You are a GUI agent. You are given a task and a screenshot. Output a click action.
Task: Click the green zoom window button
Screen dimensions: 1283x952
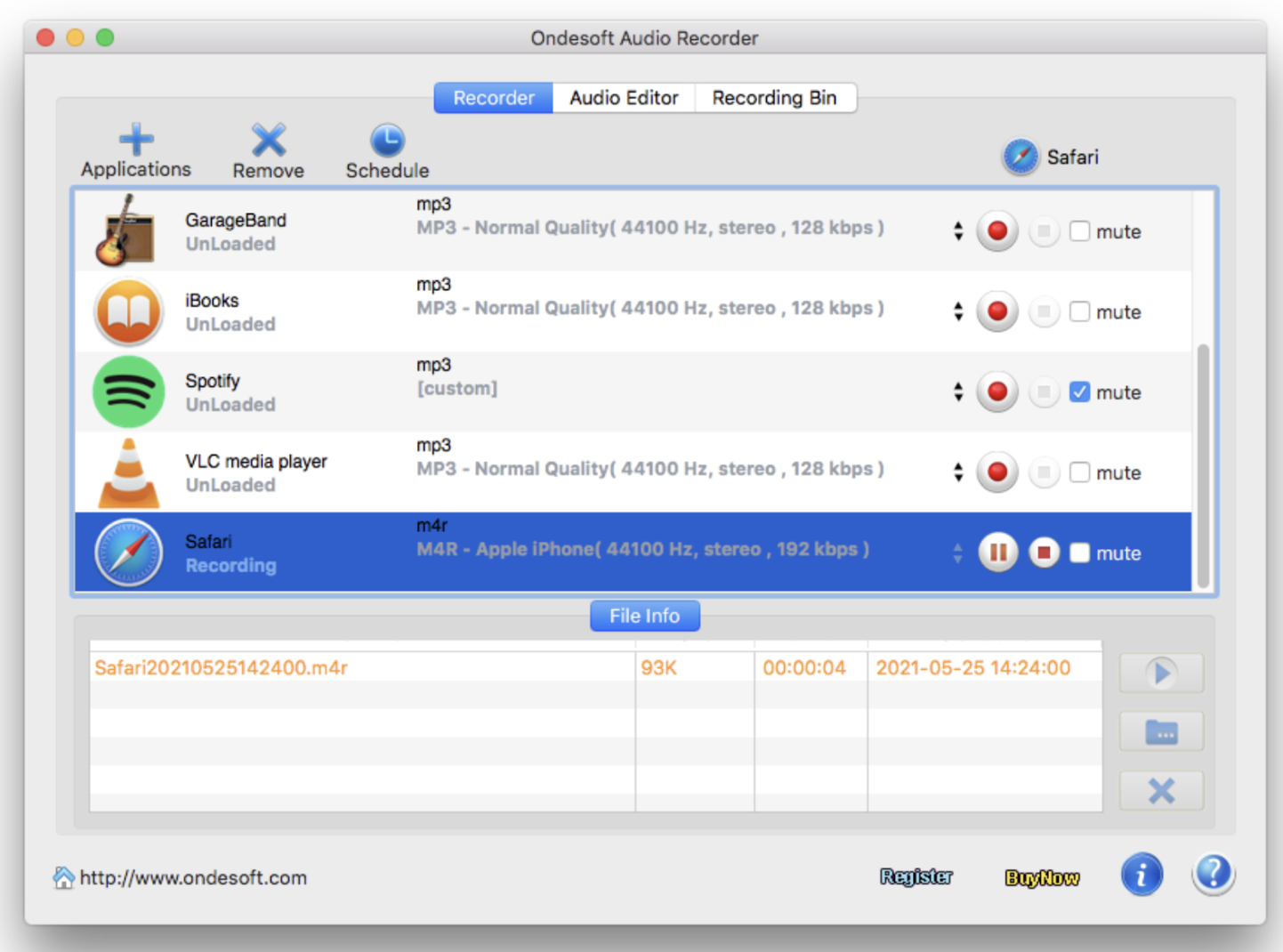tap(105, 37)
